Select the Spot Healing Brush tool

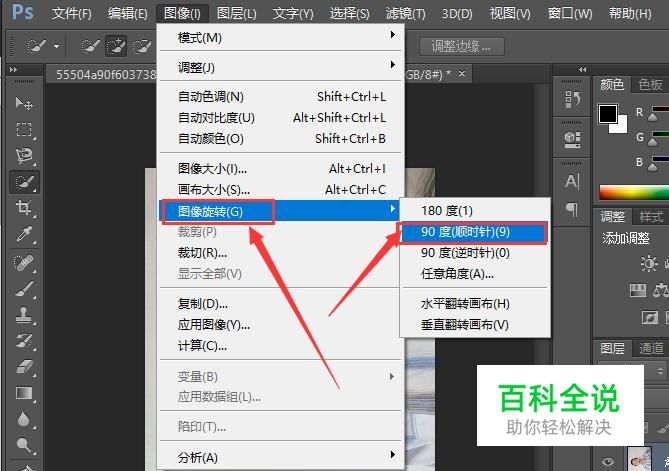point(24,263)
